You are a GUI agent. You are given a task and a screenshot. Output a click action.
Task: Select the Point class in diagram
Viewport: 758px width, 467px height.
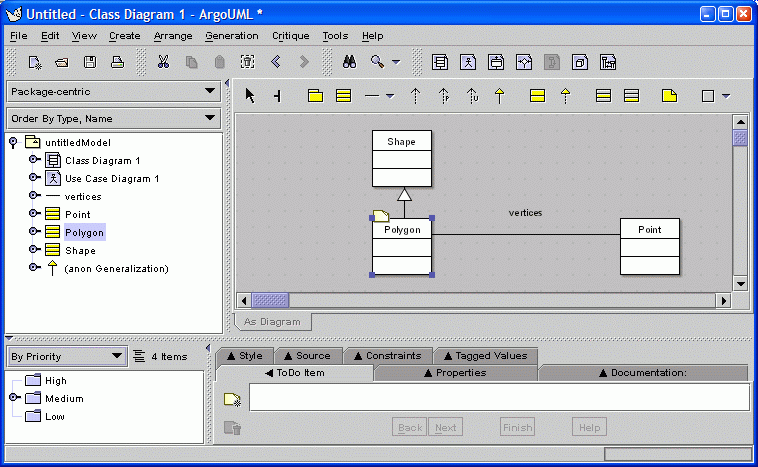pyautogui.click(x=650, y=247)
